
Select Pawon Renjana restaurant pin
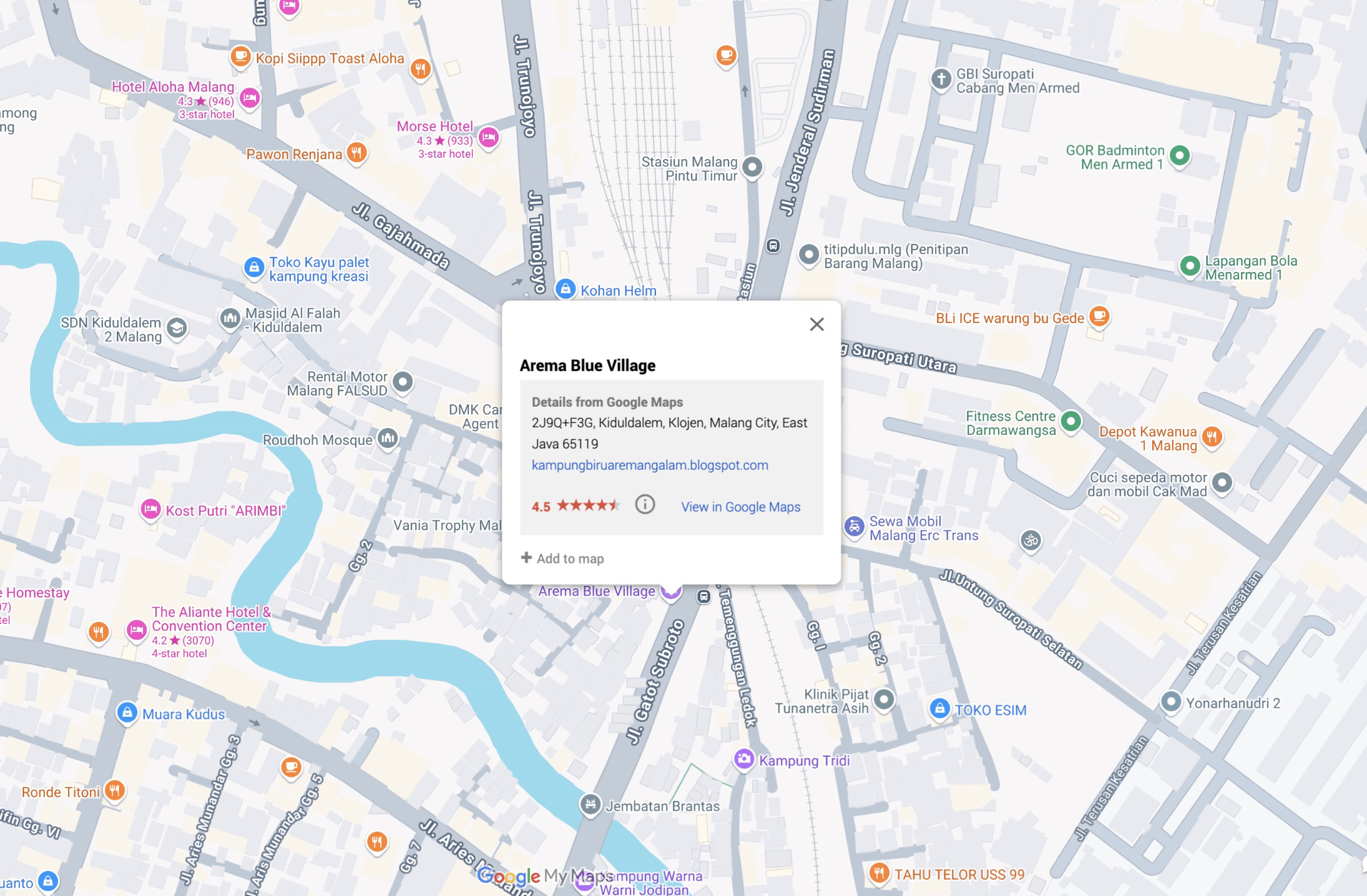pyautogui.click(x=356, y=152)
